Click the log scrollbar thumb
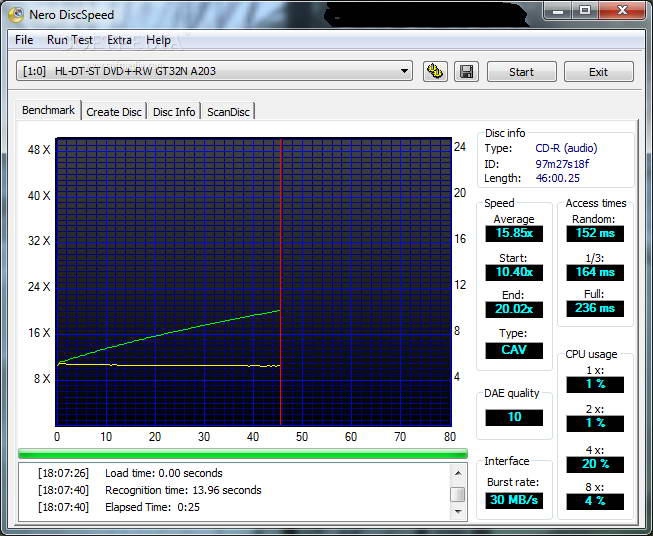 (x=458, y=494)
